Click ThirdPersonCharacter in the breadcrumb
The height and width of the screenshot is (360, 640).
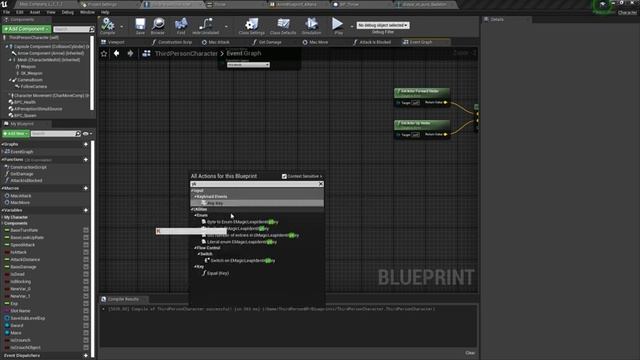tap(186, 53)
